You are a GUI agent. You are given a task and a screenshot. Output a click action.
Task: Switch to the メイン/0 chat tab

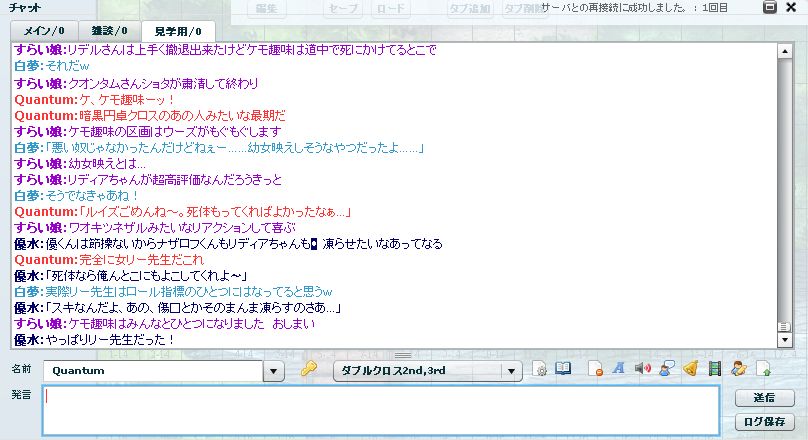[x=39, y=32]
